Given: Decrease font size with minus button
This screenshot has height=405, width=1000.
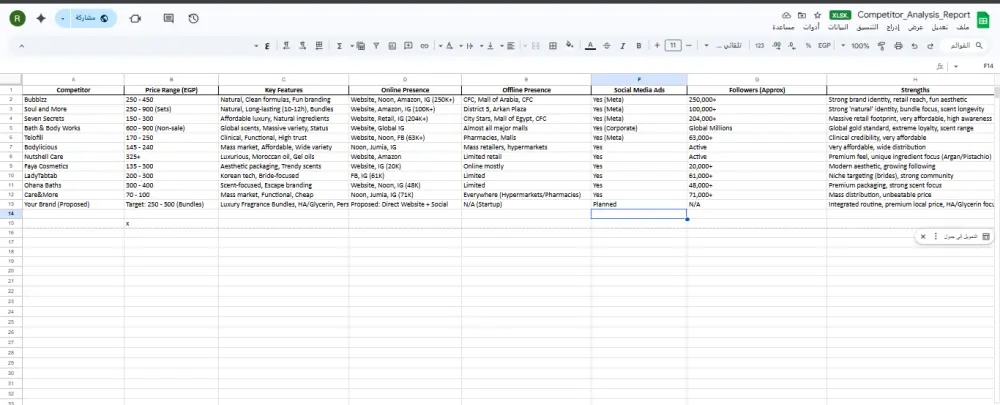Looking at the screenshot, I should click(689, 46).
